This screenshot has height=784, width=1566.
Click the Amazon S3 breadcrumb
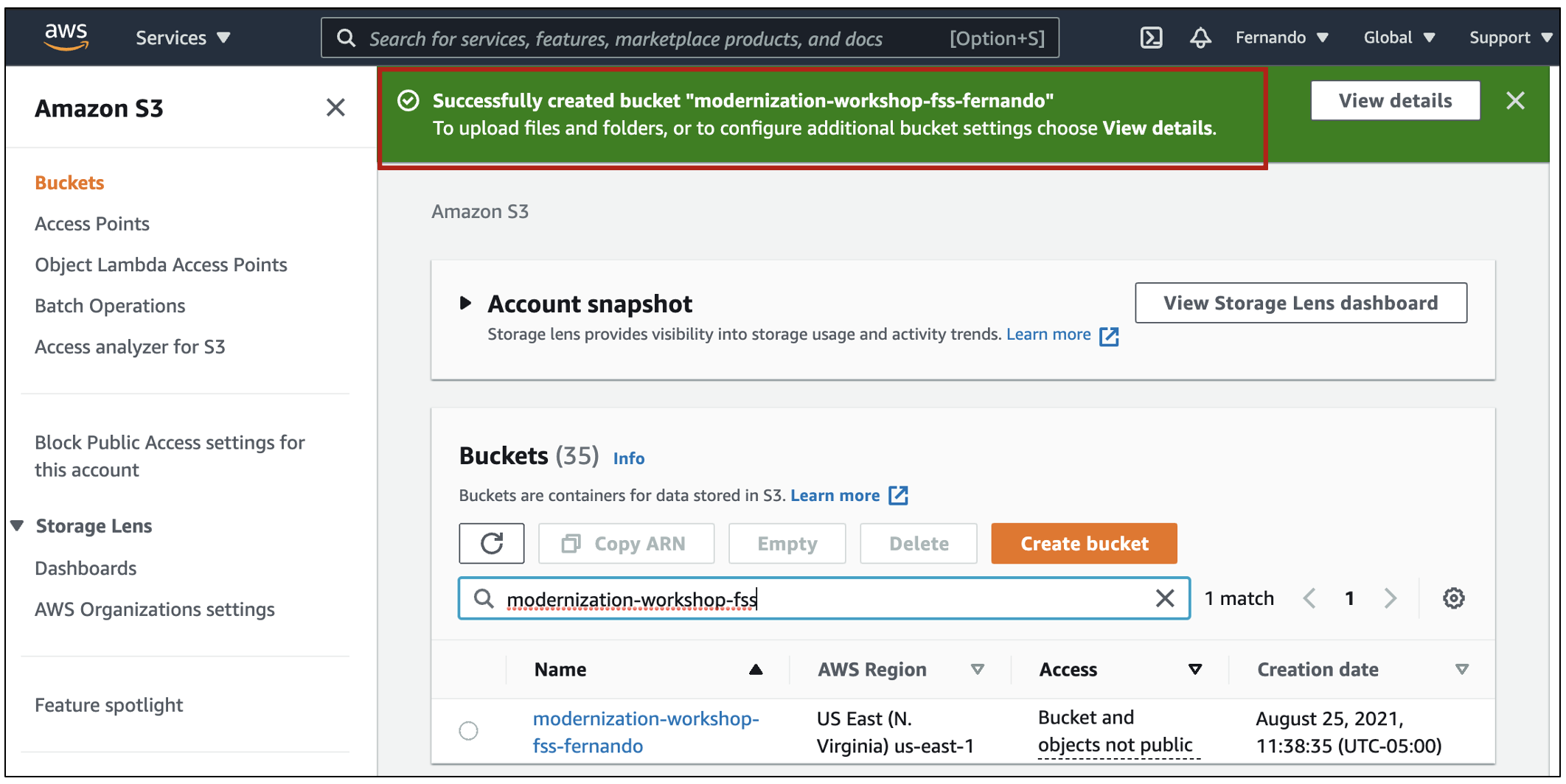[480, 211]
